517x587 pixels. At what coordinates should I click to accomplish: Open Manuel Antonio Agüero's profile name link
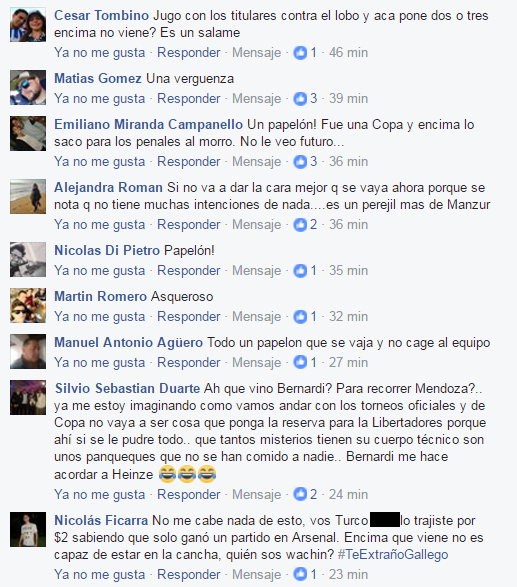pos(128,343)
